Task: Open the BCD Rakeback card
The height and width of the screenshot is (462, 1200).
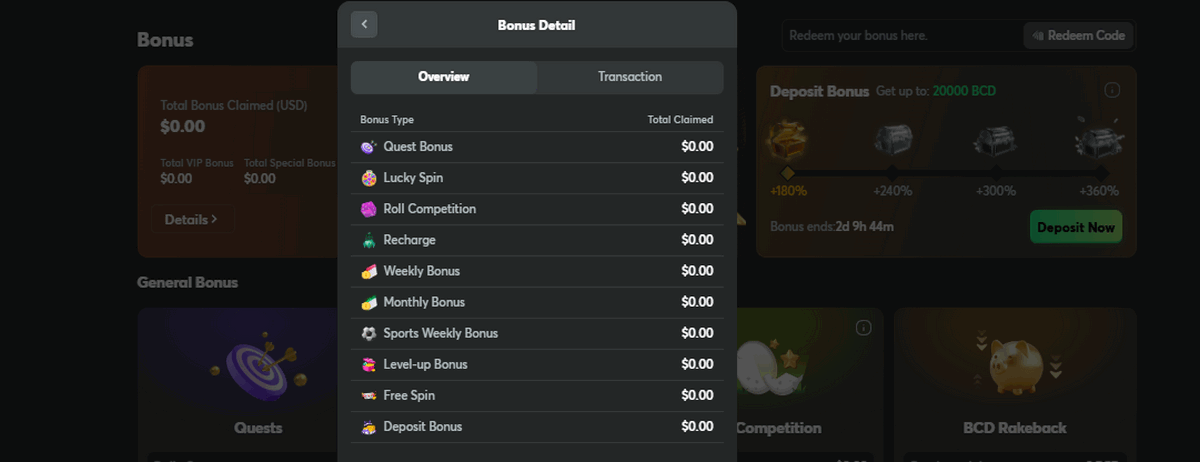Action: coord(1014,380)
